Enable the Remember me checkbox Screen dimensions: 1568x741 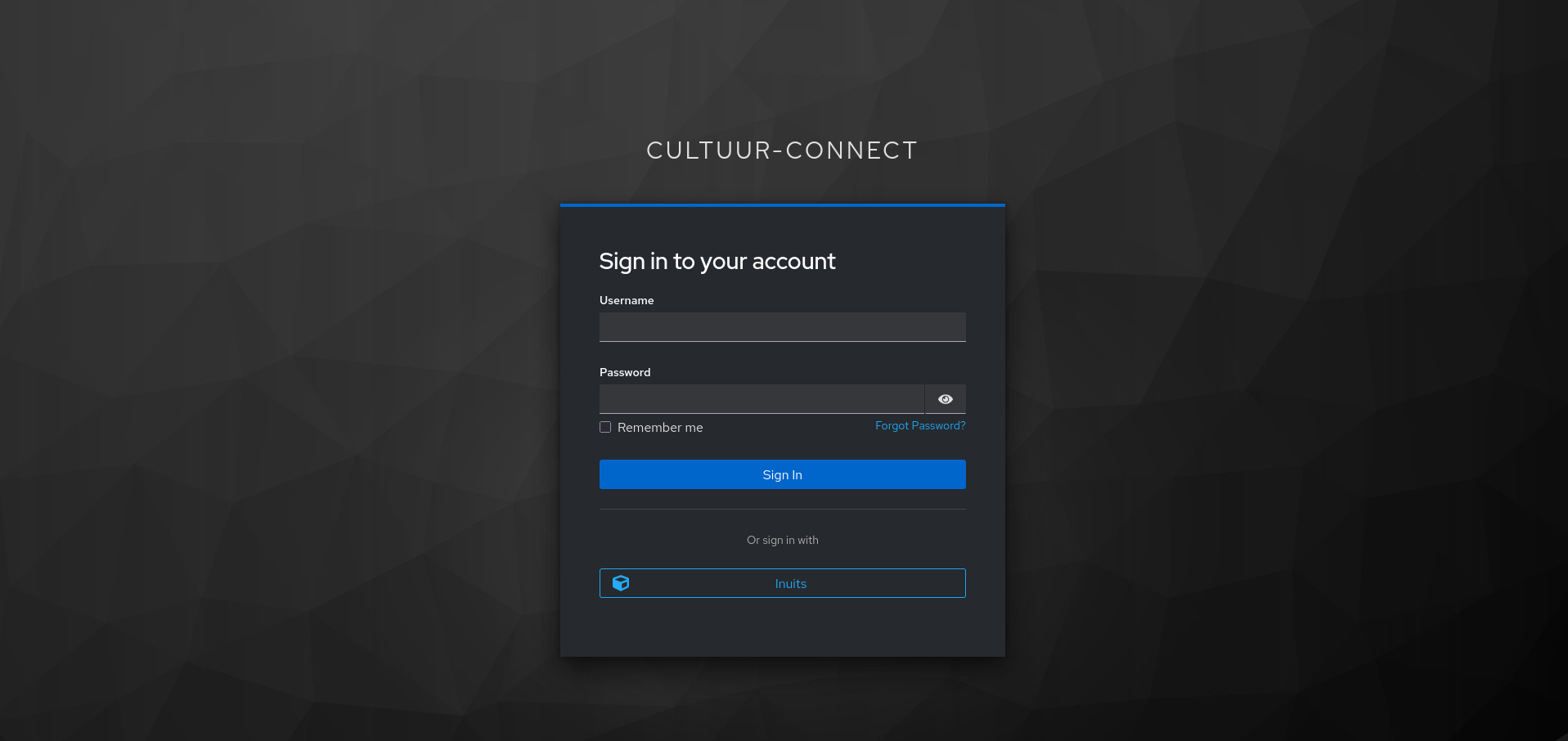tap(605, 427)
